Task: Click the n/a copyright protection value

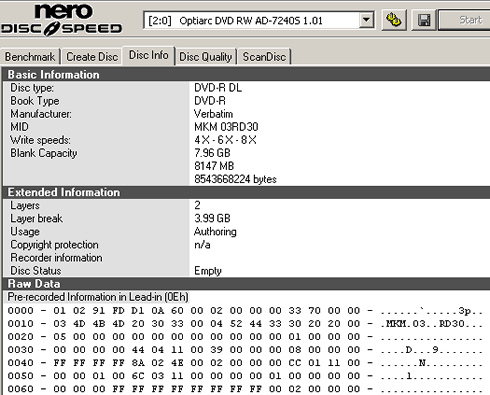Action: (202, 245)
